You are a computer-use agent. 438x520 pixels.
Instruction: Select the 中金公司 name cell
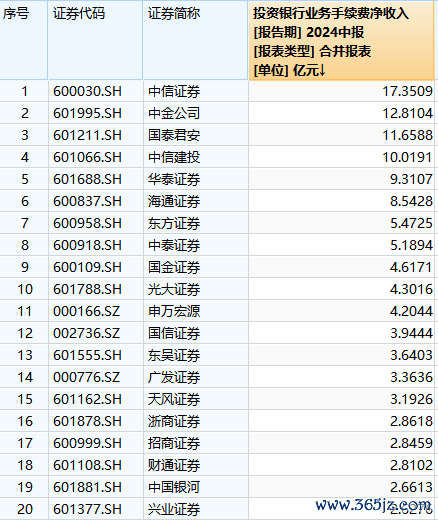[x=195, y=113]
